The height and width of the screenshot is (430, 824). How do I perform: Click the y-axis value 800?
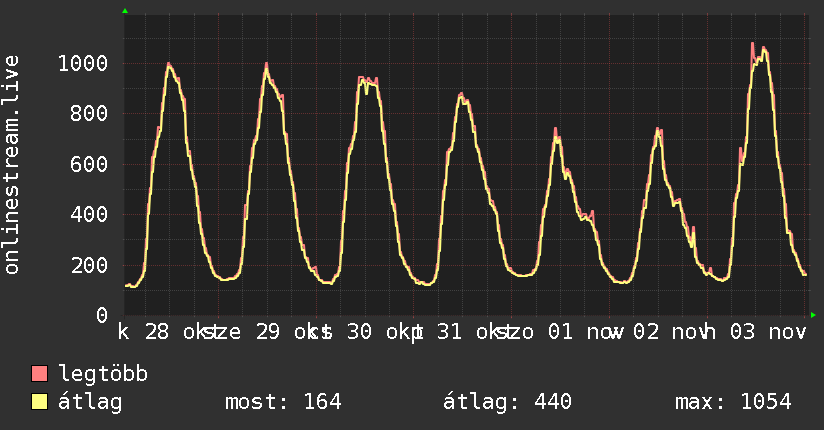[89, 114]
